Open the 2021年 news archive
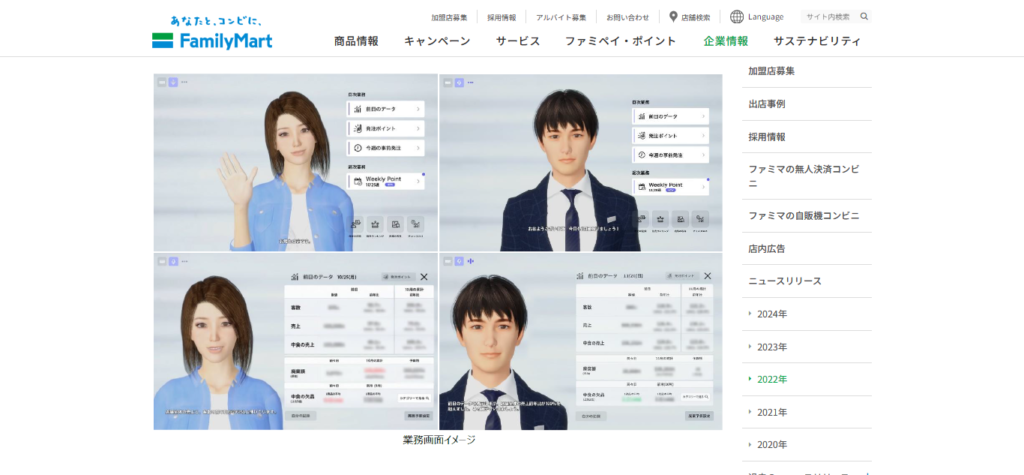 tap(771, 412)
